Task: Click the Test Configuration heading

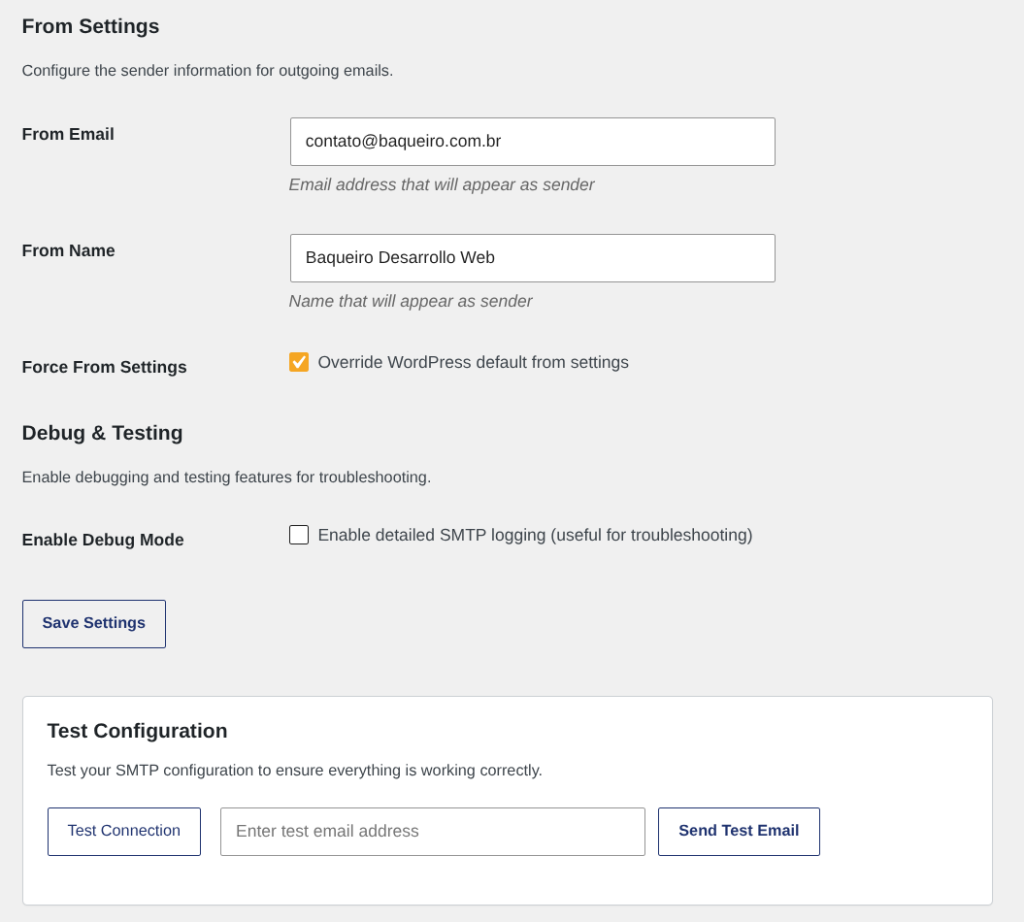Action: (137, 731)
